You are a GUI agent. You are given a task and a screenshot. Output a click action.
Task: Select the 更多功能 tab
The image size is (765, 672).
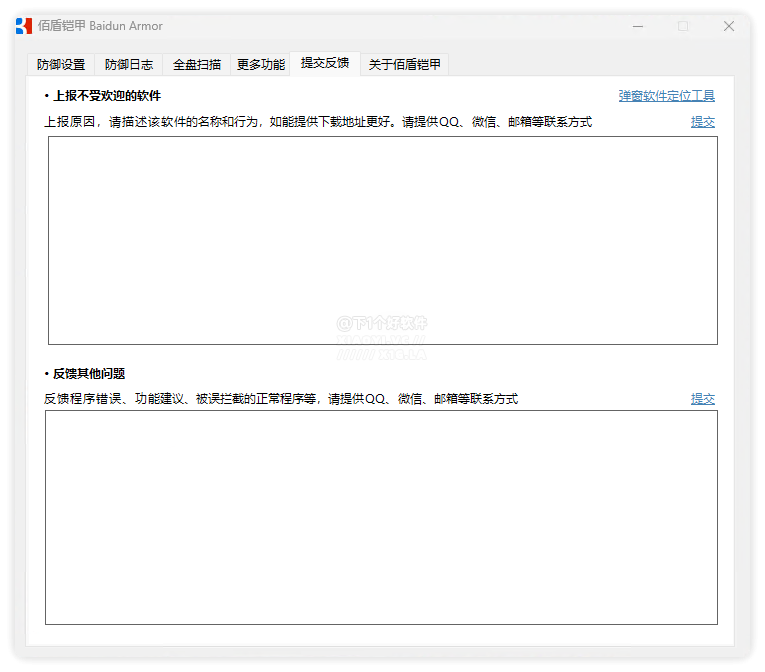tap(261, 65)
